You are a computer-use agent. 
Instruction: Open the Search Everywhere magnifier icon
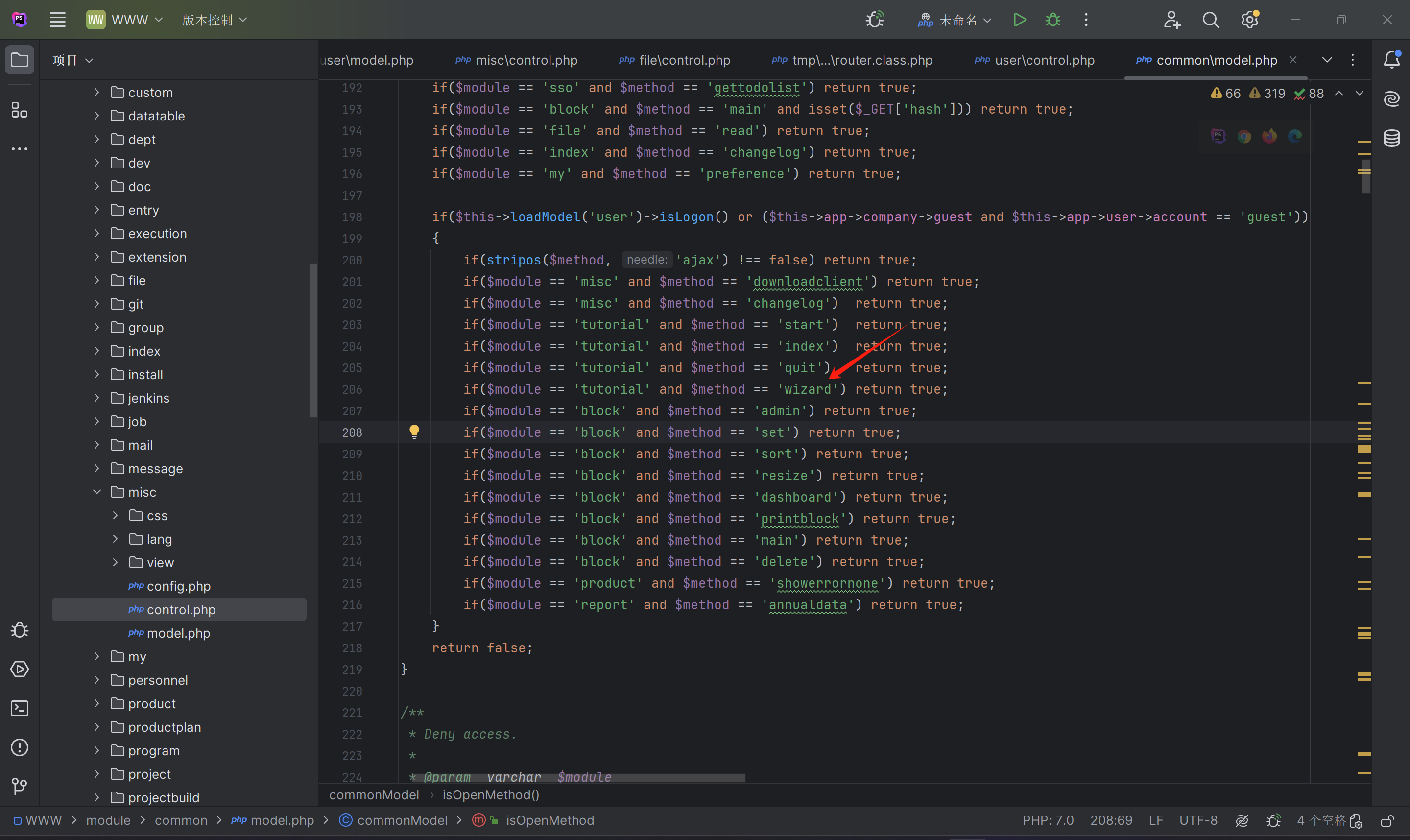[x=1210, y=20]
